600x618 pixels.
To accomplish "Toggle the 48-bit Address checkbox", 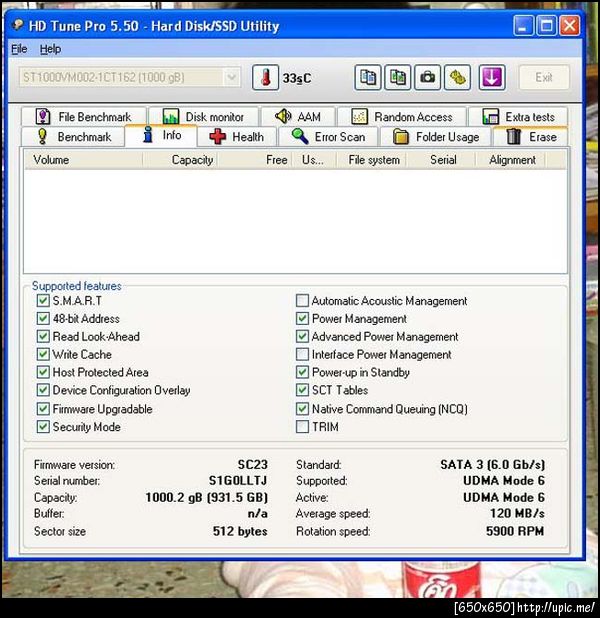I will pos(43,318).
